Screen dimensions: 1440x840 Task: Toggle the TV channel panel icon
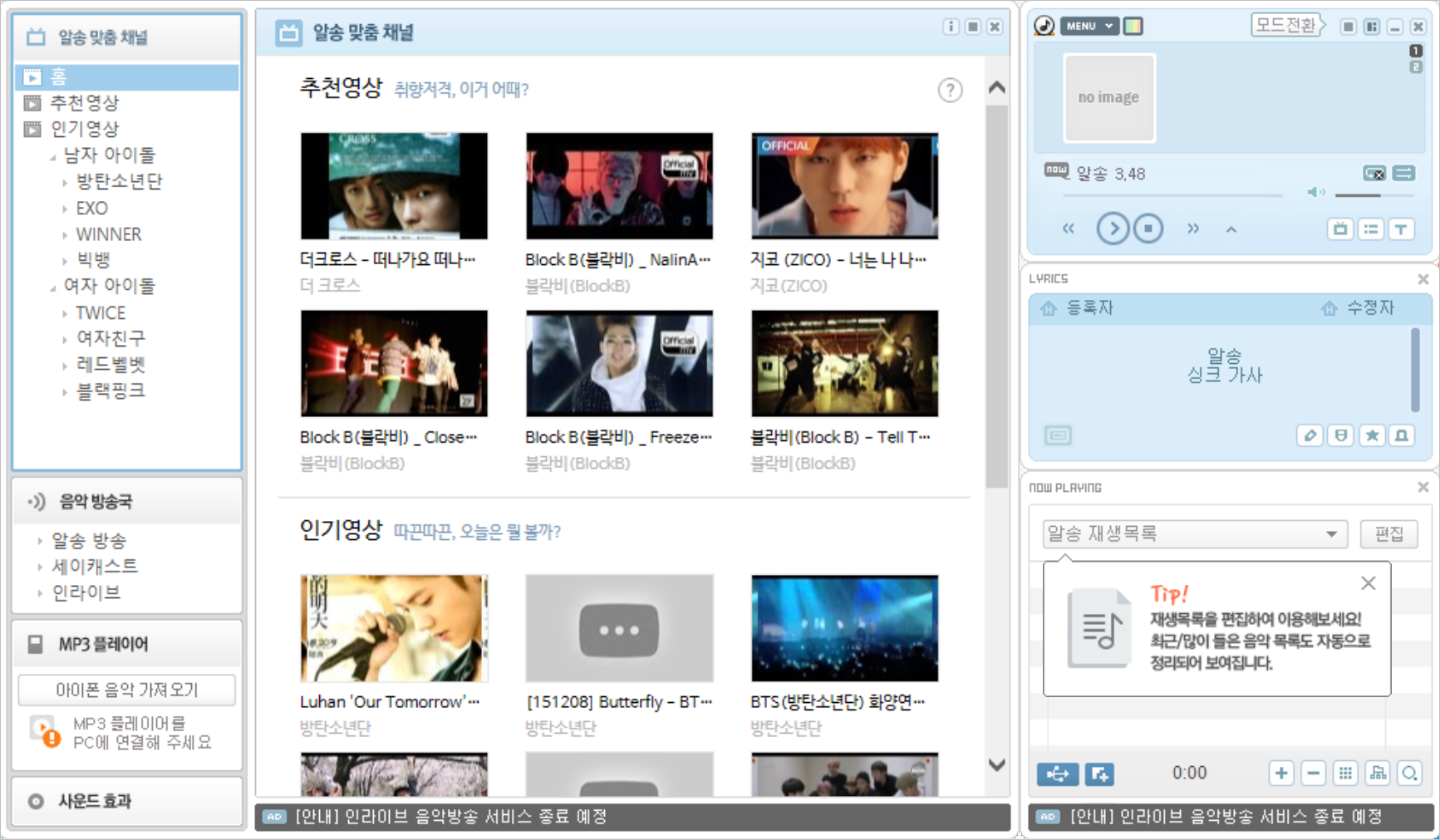pos(1340,229)
